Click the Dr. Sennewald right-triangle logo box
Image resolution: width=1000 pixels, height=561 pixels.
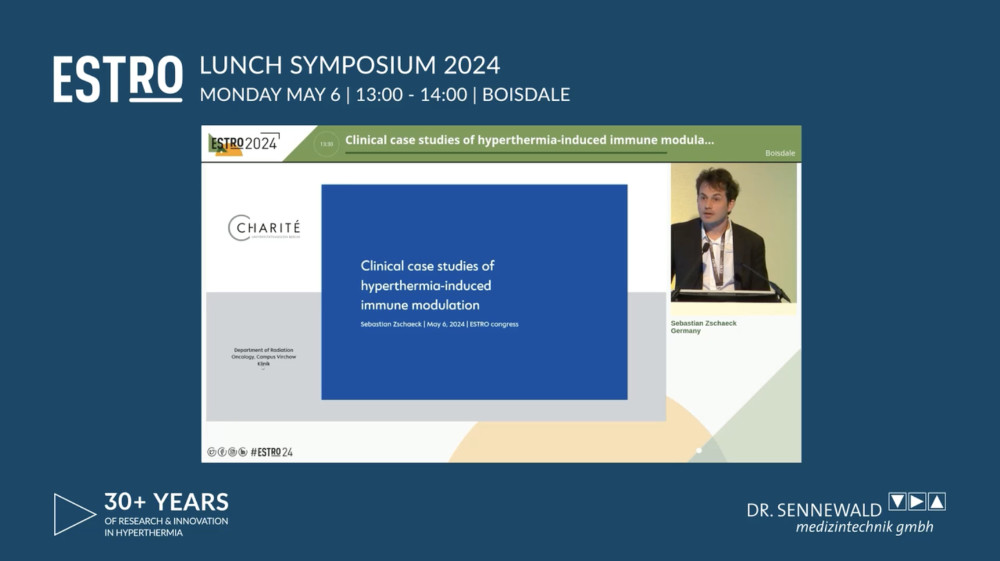(x=917, y=501)
